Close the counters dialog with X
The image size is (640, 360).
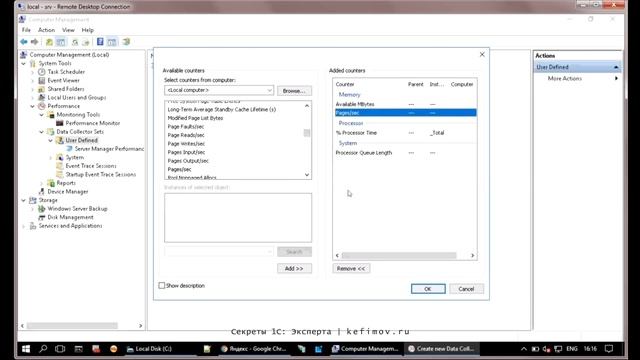point(482,54)
